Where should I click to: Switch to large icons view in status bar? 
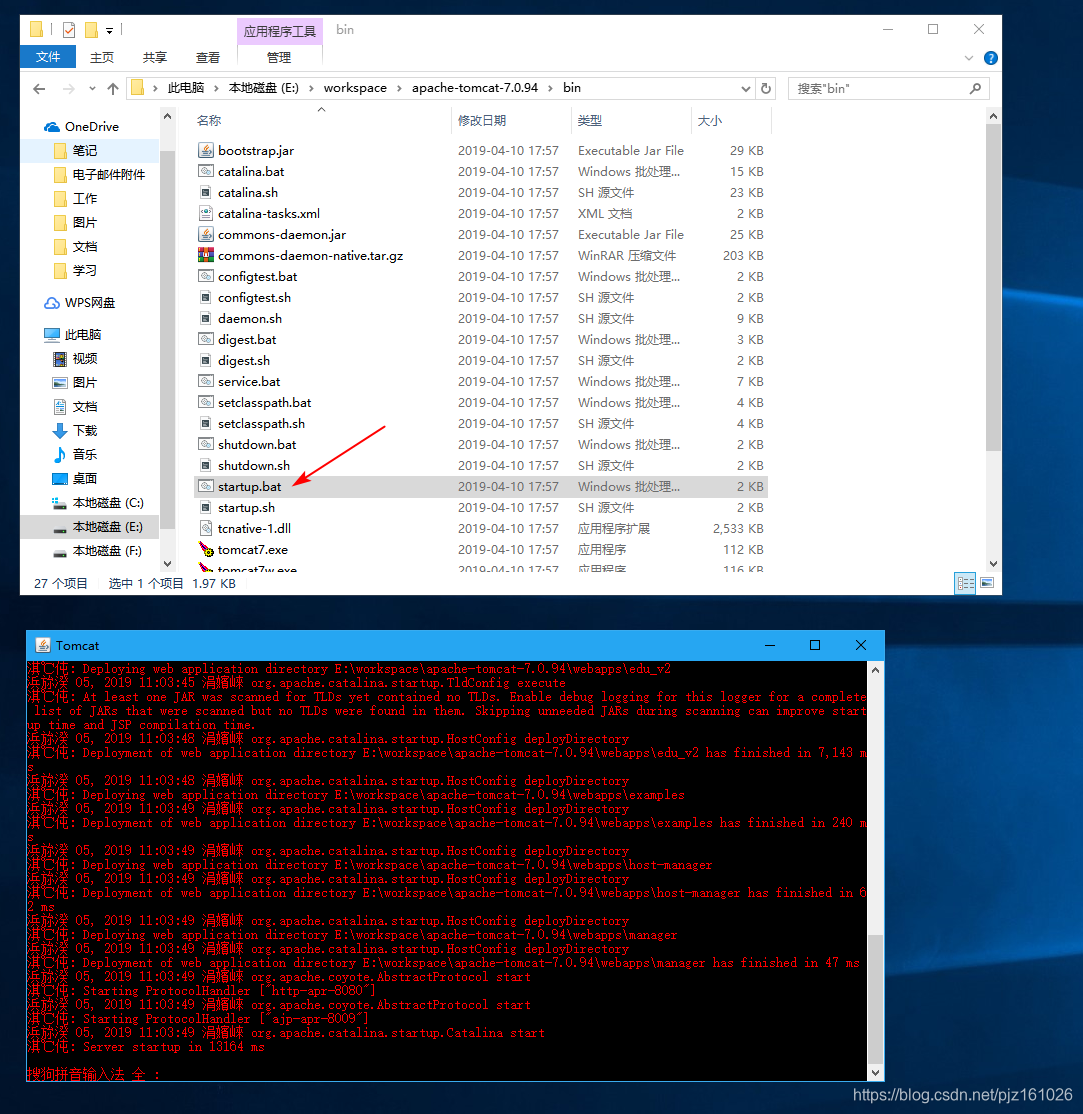point(987,583)
